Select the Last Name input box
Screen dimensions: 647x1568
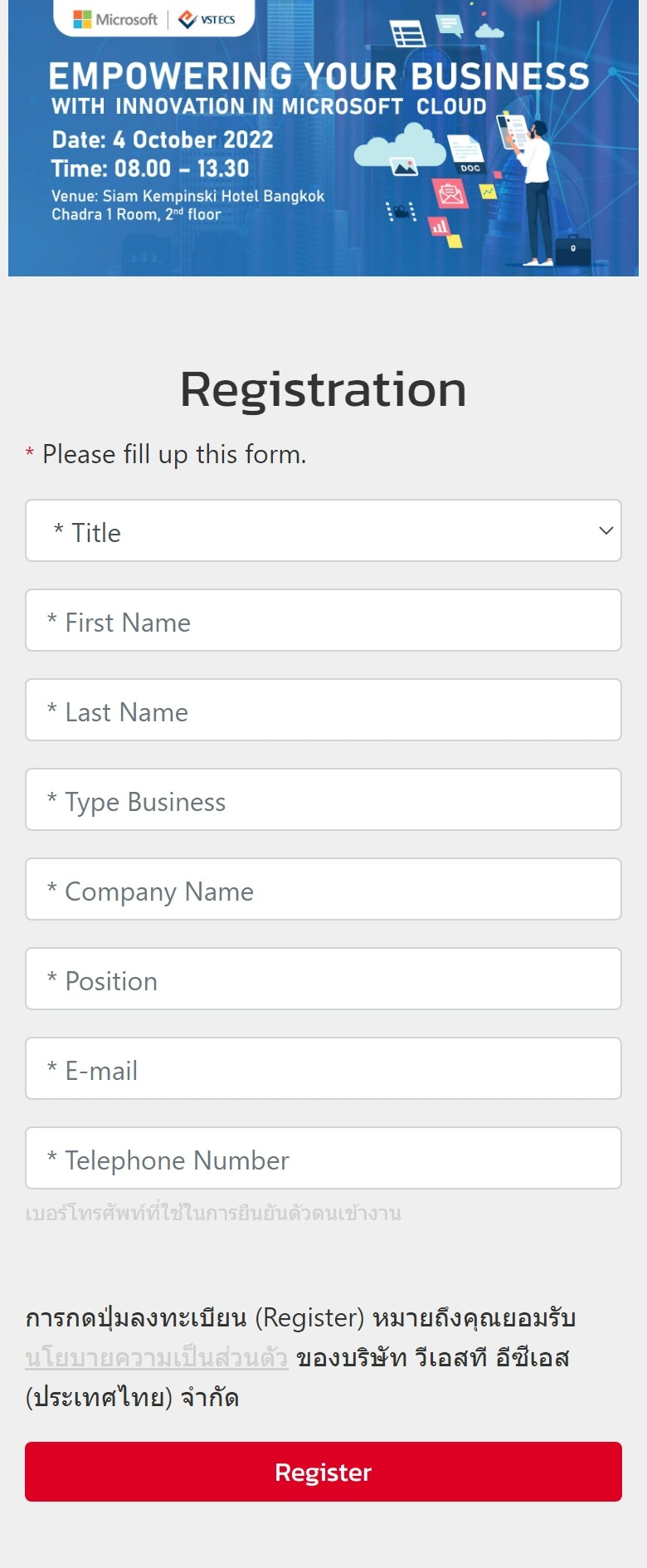click(323, 710)
